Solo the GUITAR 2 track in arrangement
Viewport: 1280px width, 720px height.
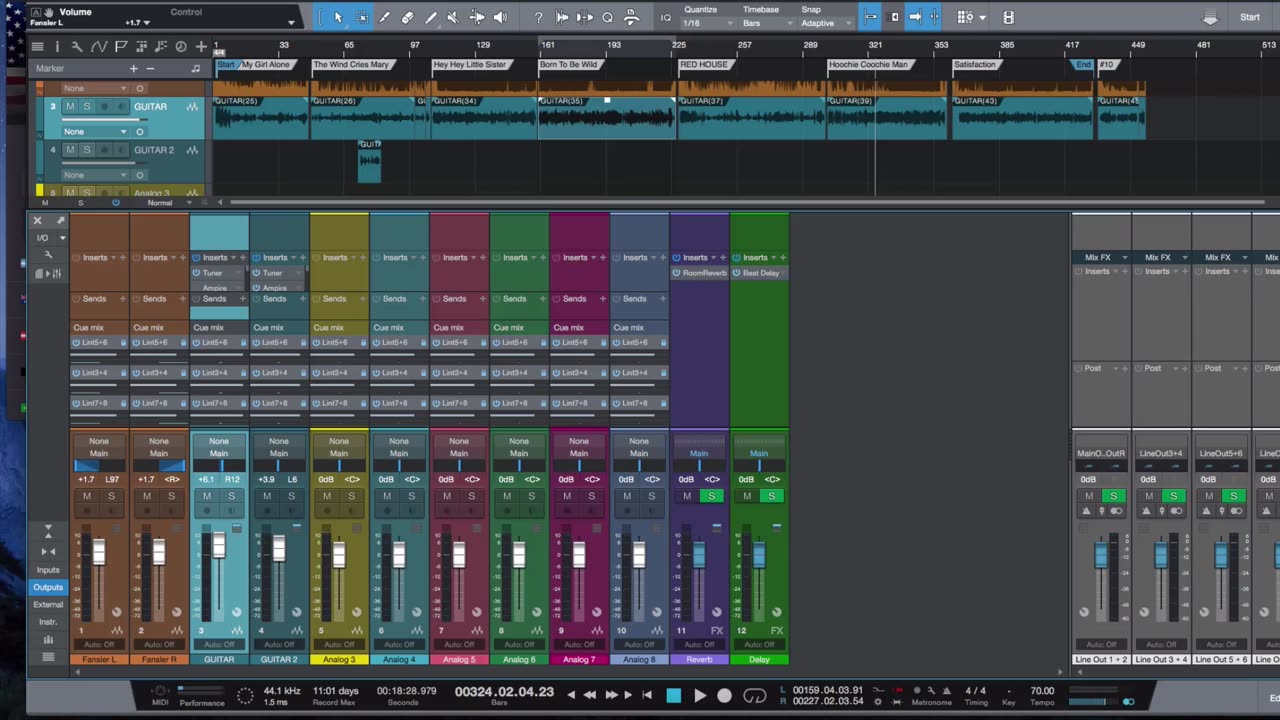[86, 150]
